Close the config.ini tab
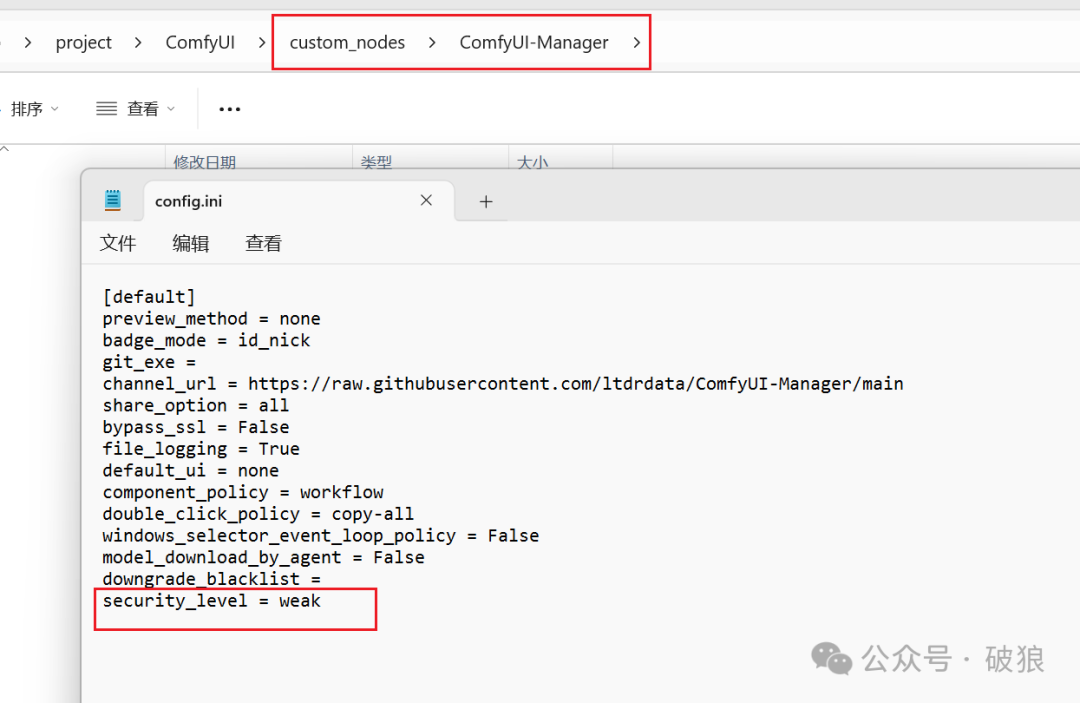Screen dimensions: 1080x703 point(426,200)
